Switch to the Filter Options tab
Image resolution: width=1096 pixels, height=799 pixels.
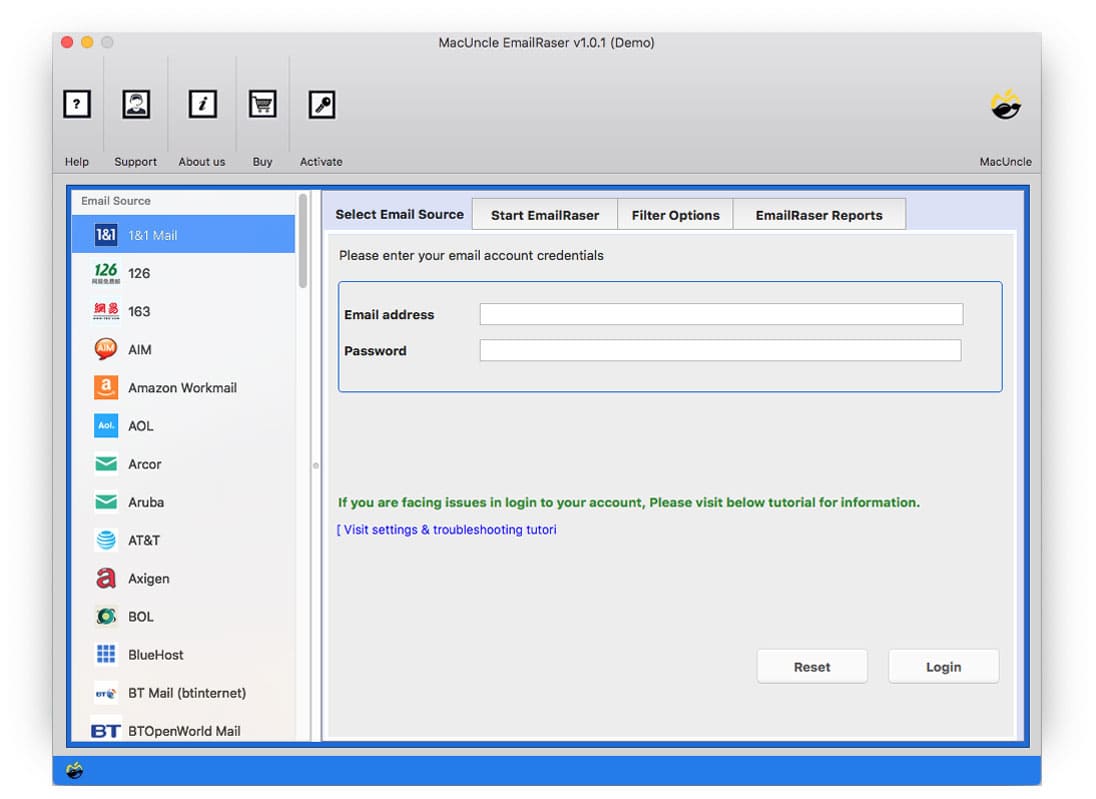tap(675, 213)
